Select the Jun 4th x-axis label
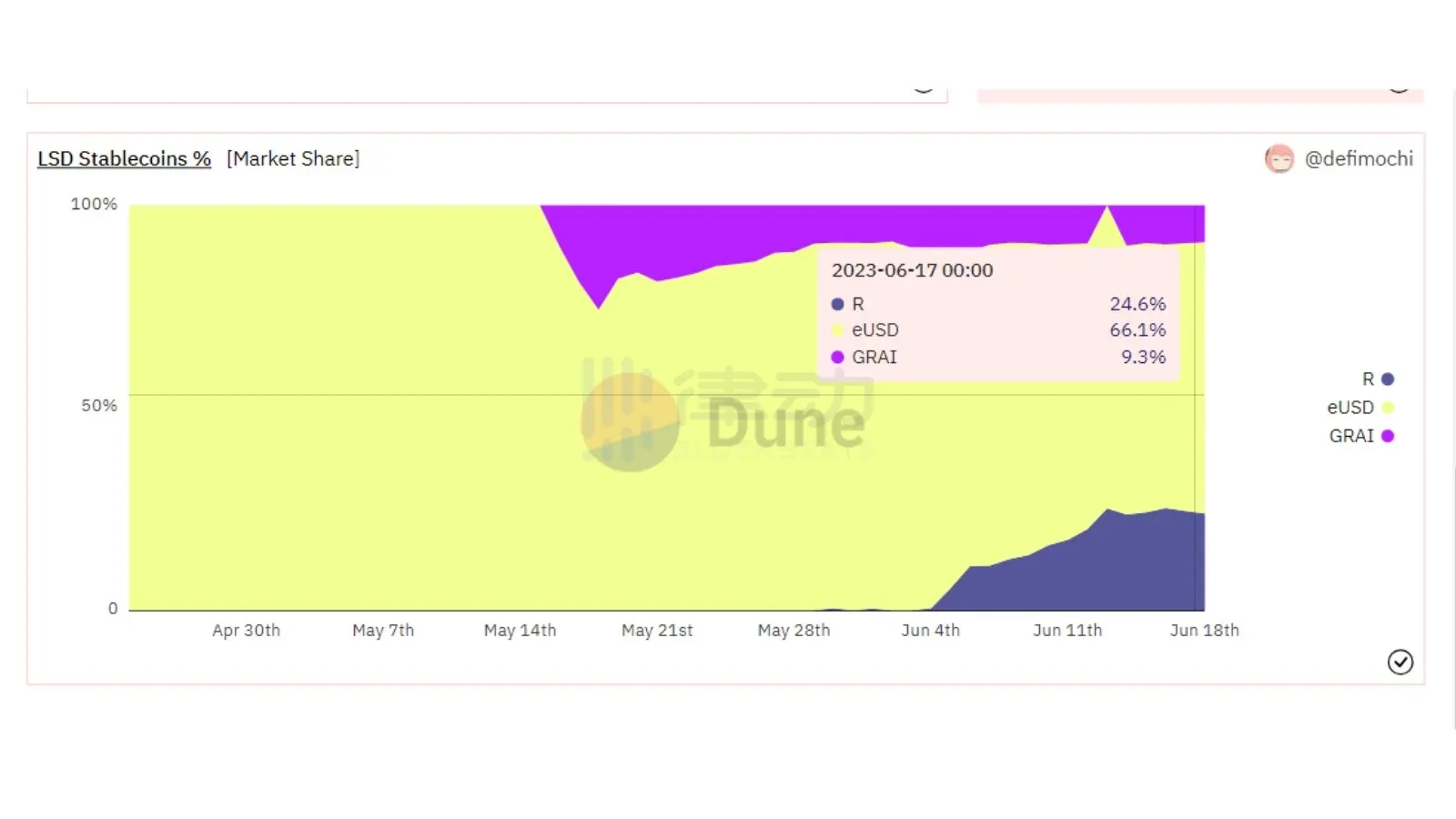This screenshot has width=1456, height=819. click(930, 630)
